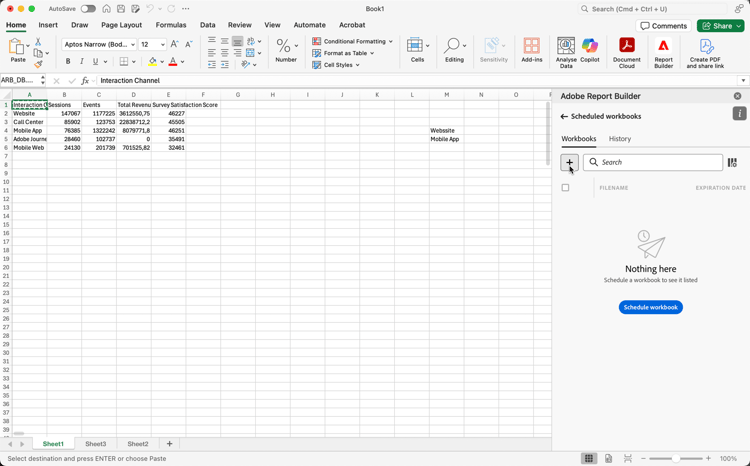This screenshot has height=466, width=750.
Task: Click the info icon in Report Builder
Action: [739, 113]
